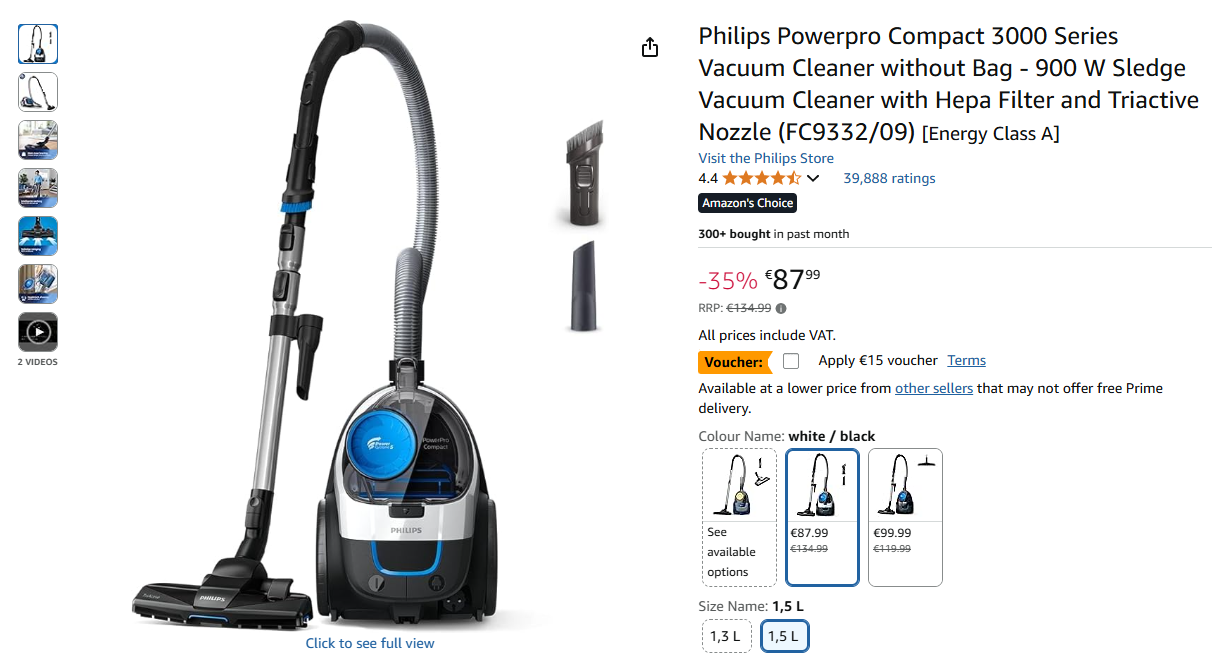This screenshot has width=1212, height=664.
Task: View the third gallery thumbnail
Action: click(38, 140)
